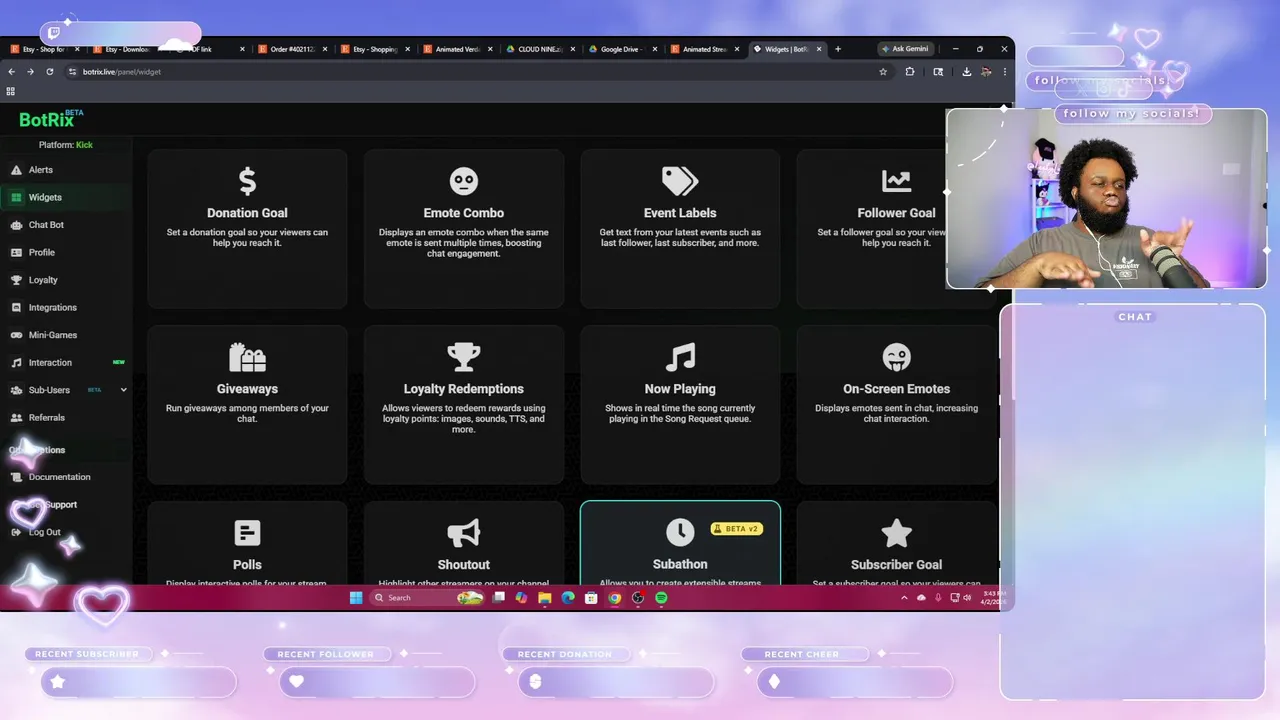Open Spotify from the taskbar
The height and width of the screenshot is (720, 1280).
coord(661,598)
